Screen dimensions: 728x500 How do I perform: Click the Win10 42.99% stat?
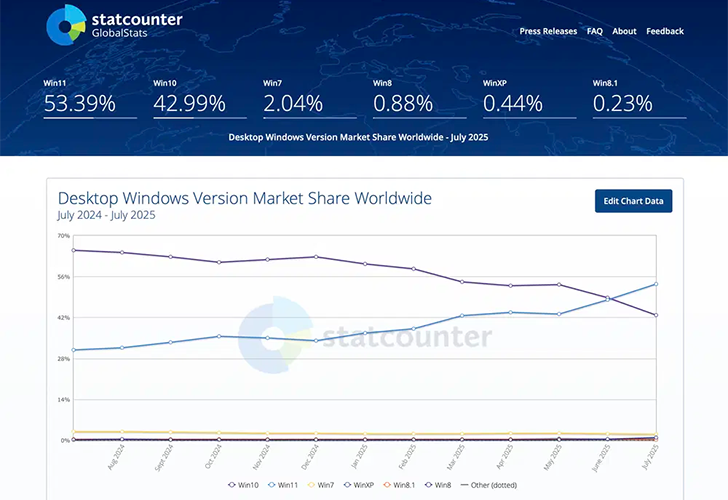coord(190,102)
